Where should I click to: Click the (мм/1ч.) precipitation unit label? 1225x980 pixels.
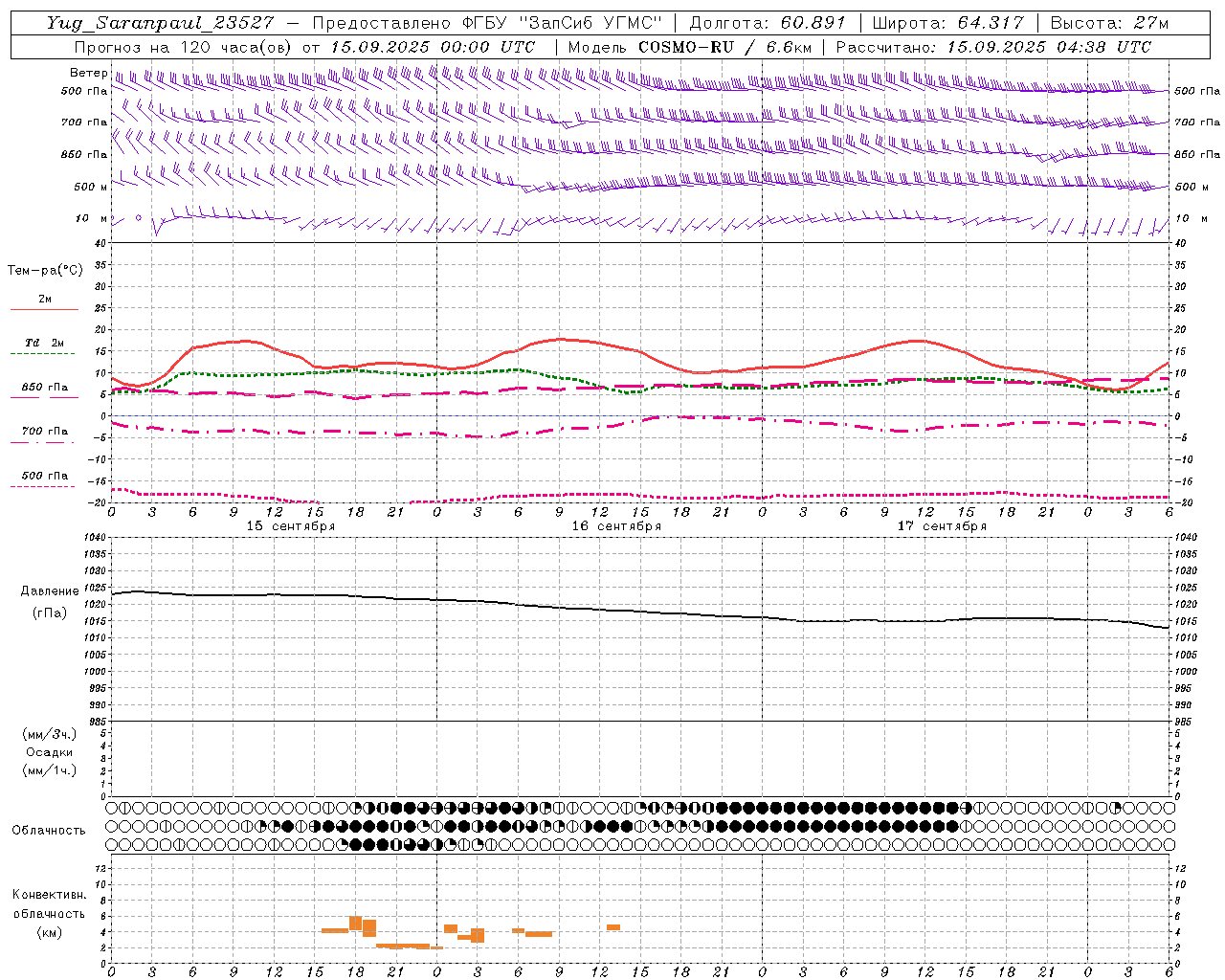tap(50, 770)
